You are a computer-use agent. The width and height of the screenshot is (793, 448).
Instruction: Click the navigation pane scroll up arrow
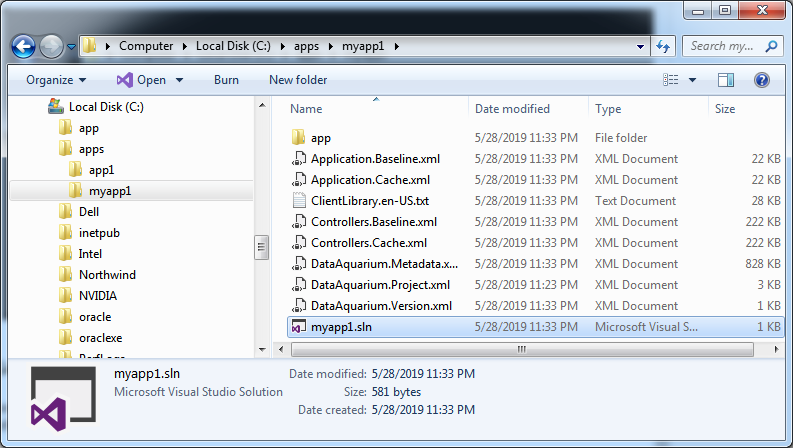click(262, 105)
